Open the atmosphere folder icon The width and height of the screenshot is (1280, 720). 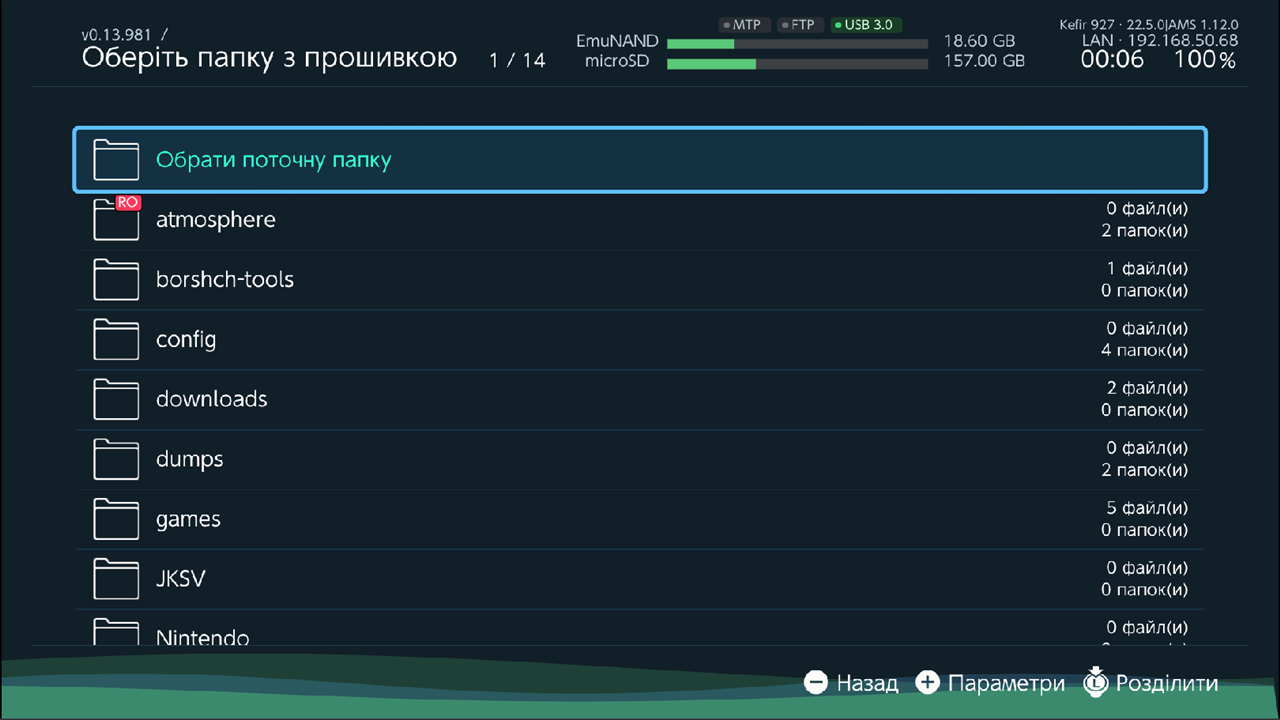pos(116,219)
